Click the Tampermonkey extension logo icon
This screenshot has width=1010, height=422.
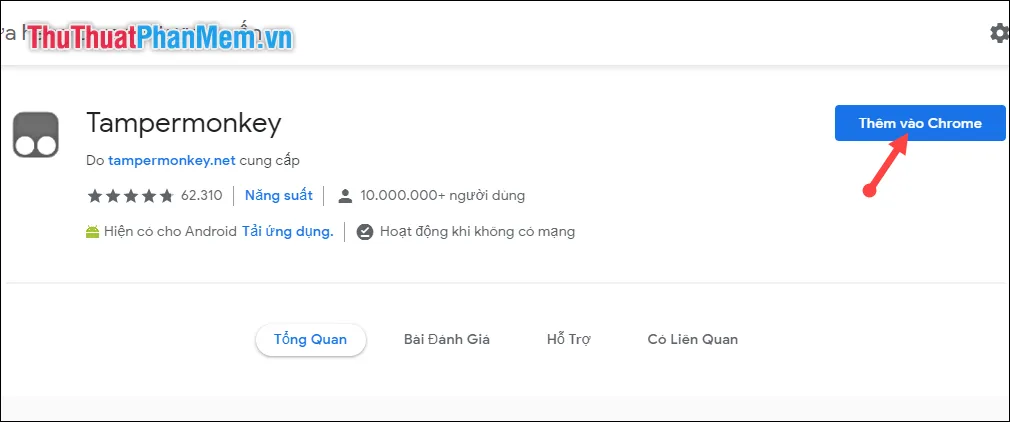tap(36, 135)
